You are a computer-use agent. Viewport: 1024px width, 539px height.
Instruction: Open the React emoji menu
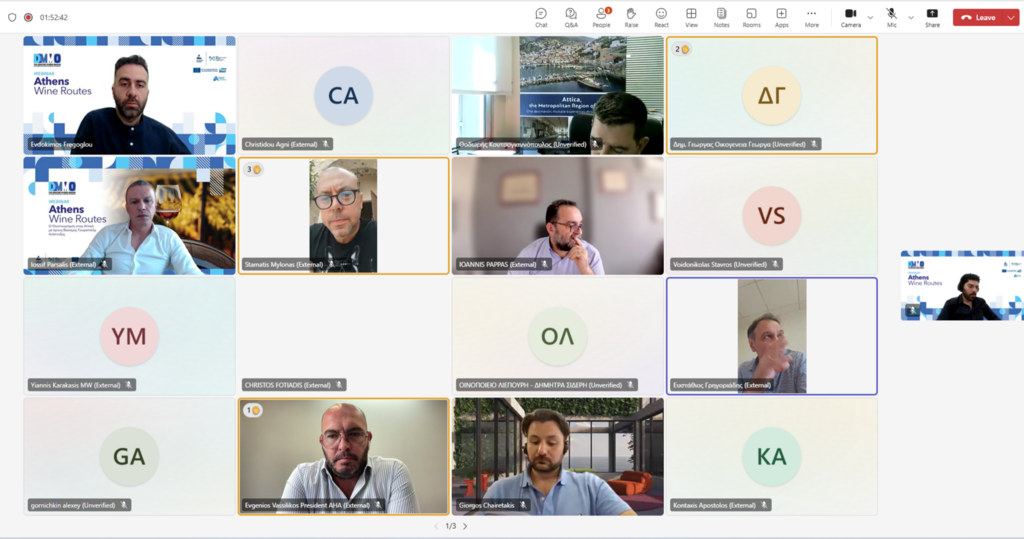(x=661, y=18)
